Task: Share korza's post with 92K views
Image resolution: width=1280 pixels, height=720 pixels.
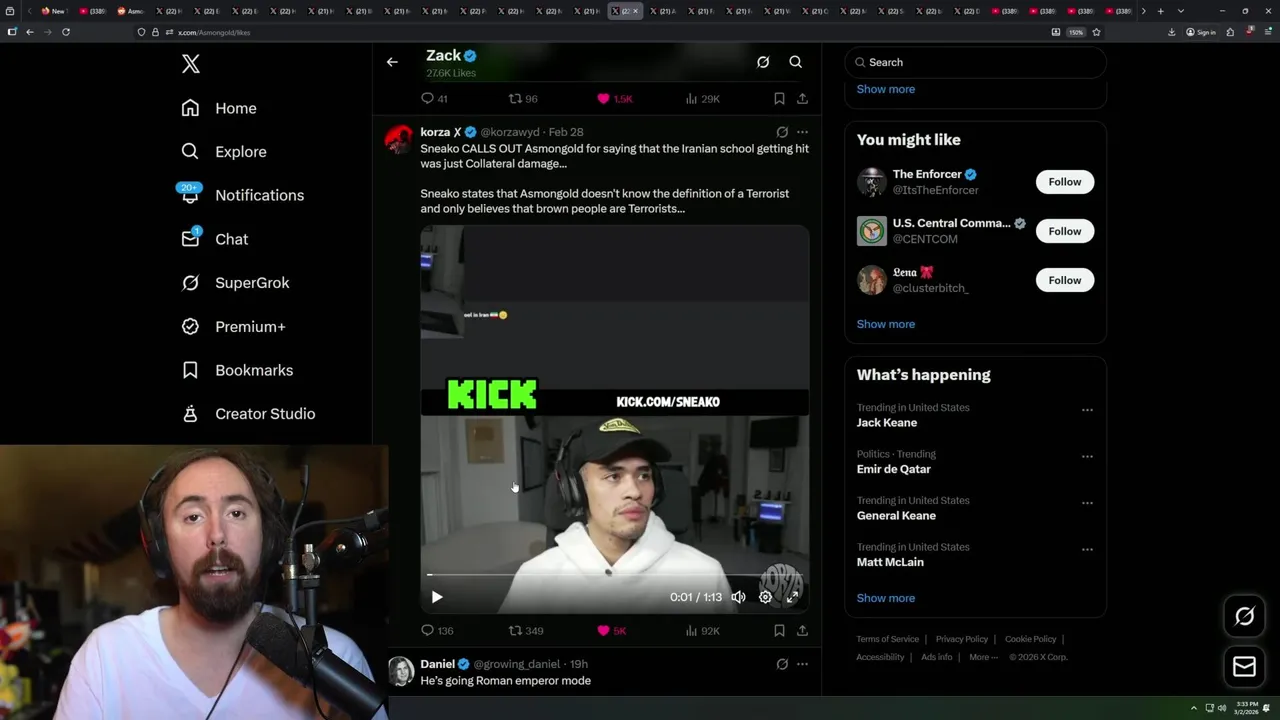Action: 802,631
